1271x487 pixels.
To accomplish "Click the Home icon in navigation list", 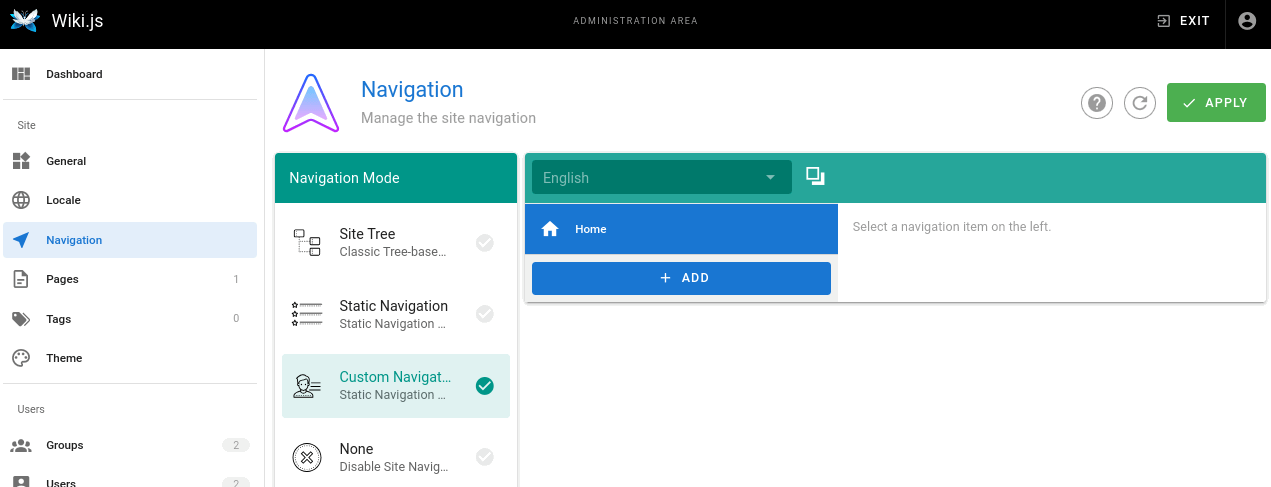I will [x=549, y=229].
